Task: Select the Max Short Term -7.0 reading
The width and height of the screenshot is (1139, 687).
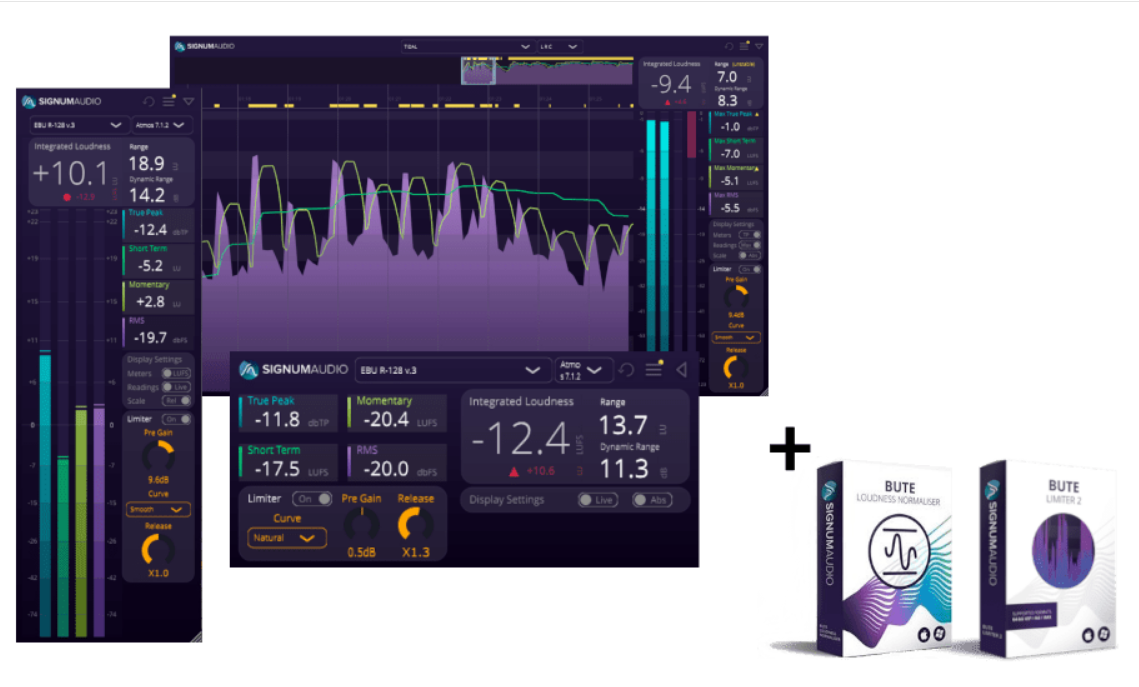Action: tap(737, 150)
